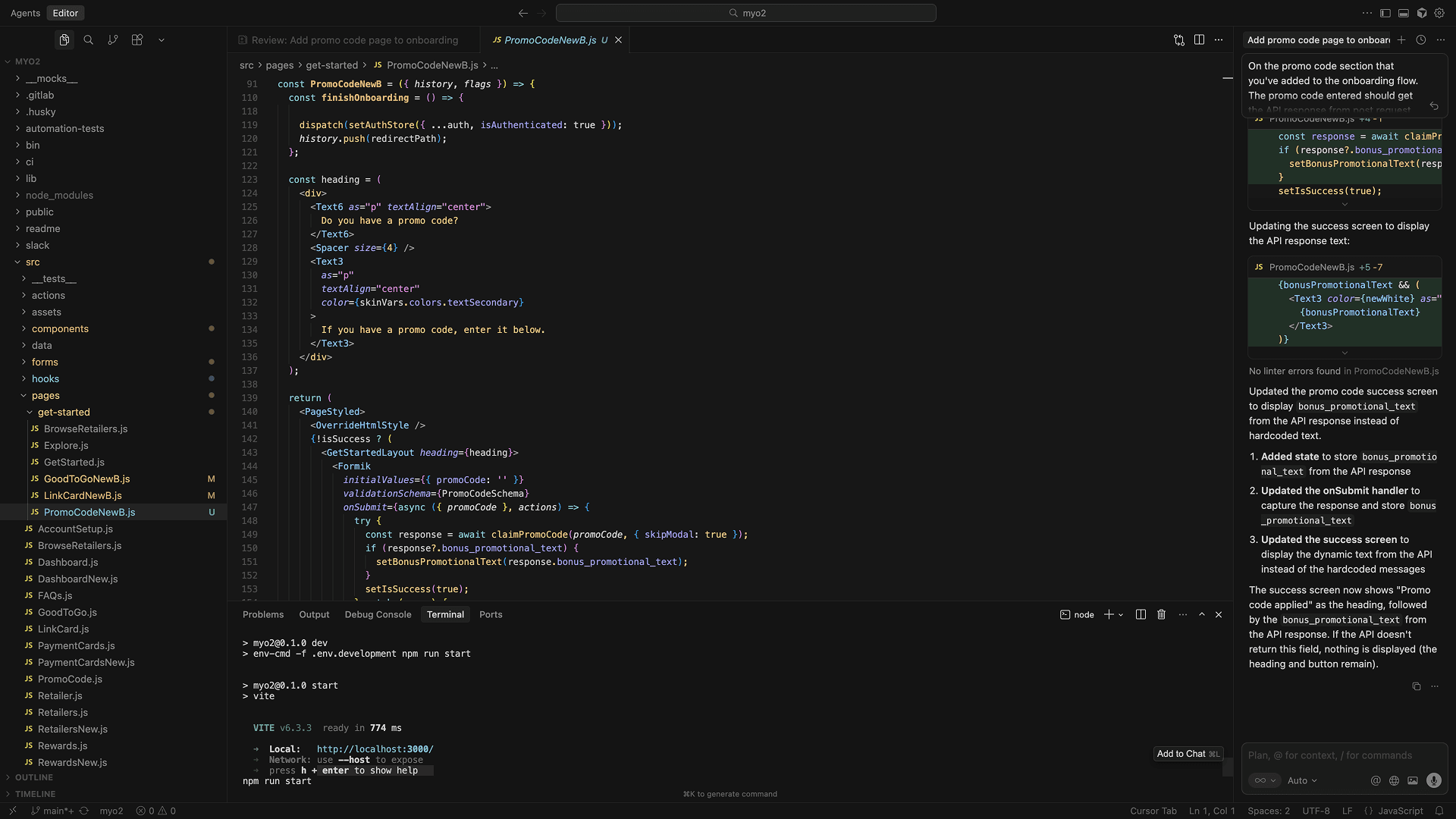The image size is (1456, 819).
Task: Open the Auto model dropdown
Action: [1302, 780]
